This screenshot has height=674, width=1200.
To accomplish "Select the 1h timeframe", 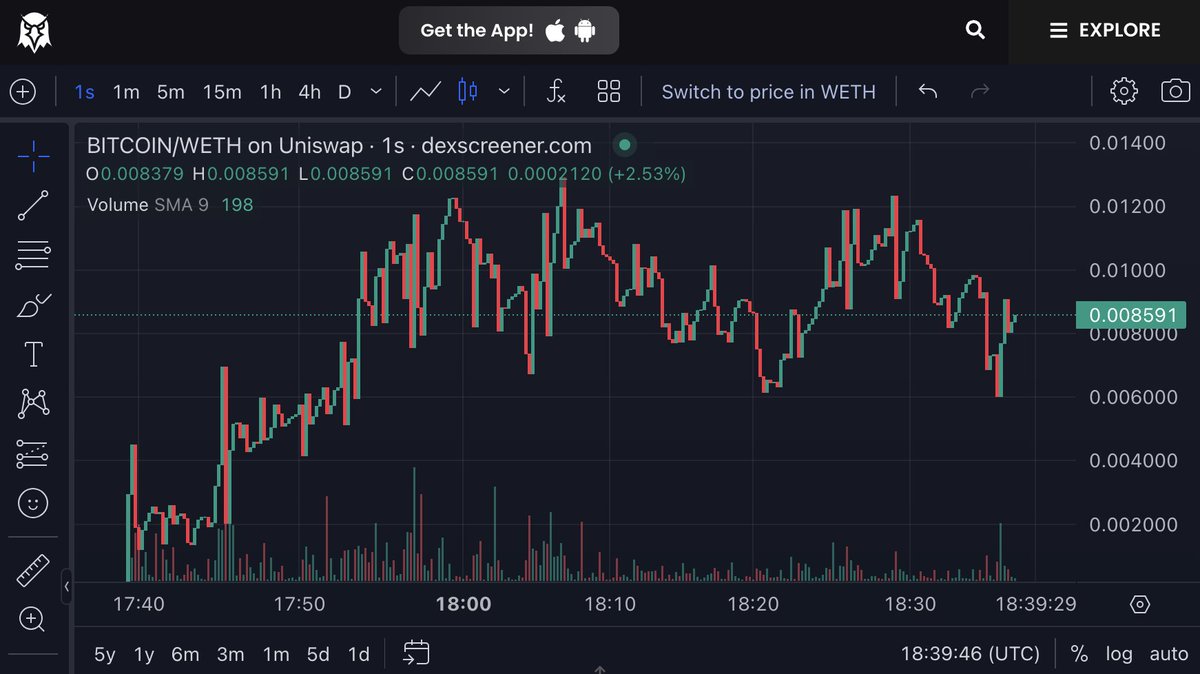I will click(270, 92).
